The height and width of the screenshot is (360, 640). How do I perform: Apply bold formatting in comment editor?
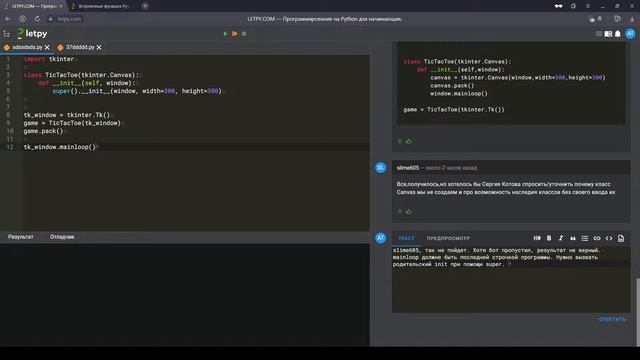549,238
